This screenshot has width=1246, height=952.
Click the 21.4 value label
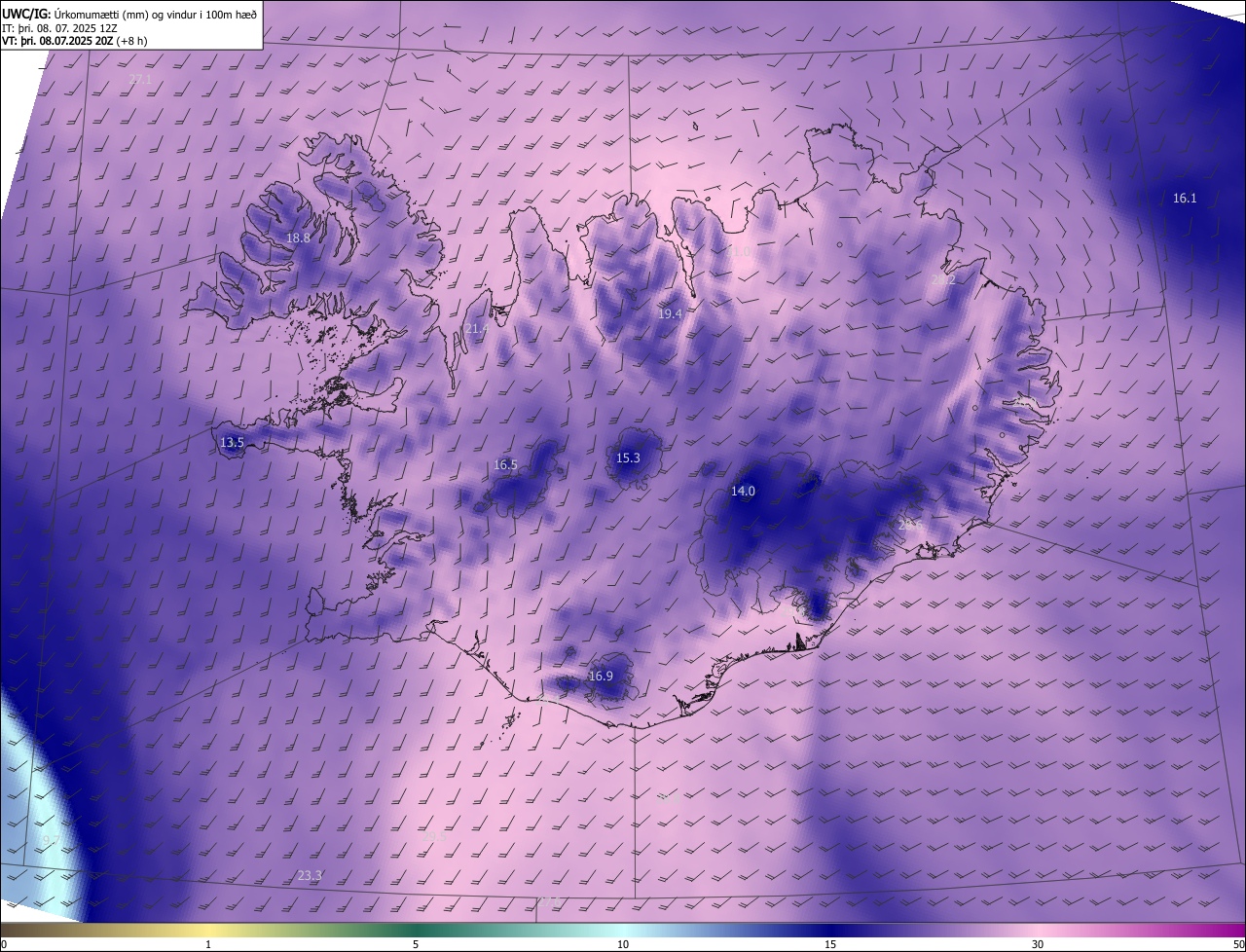[476, 329]
